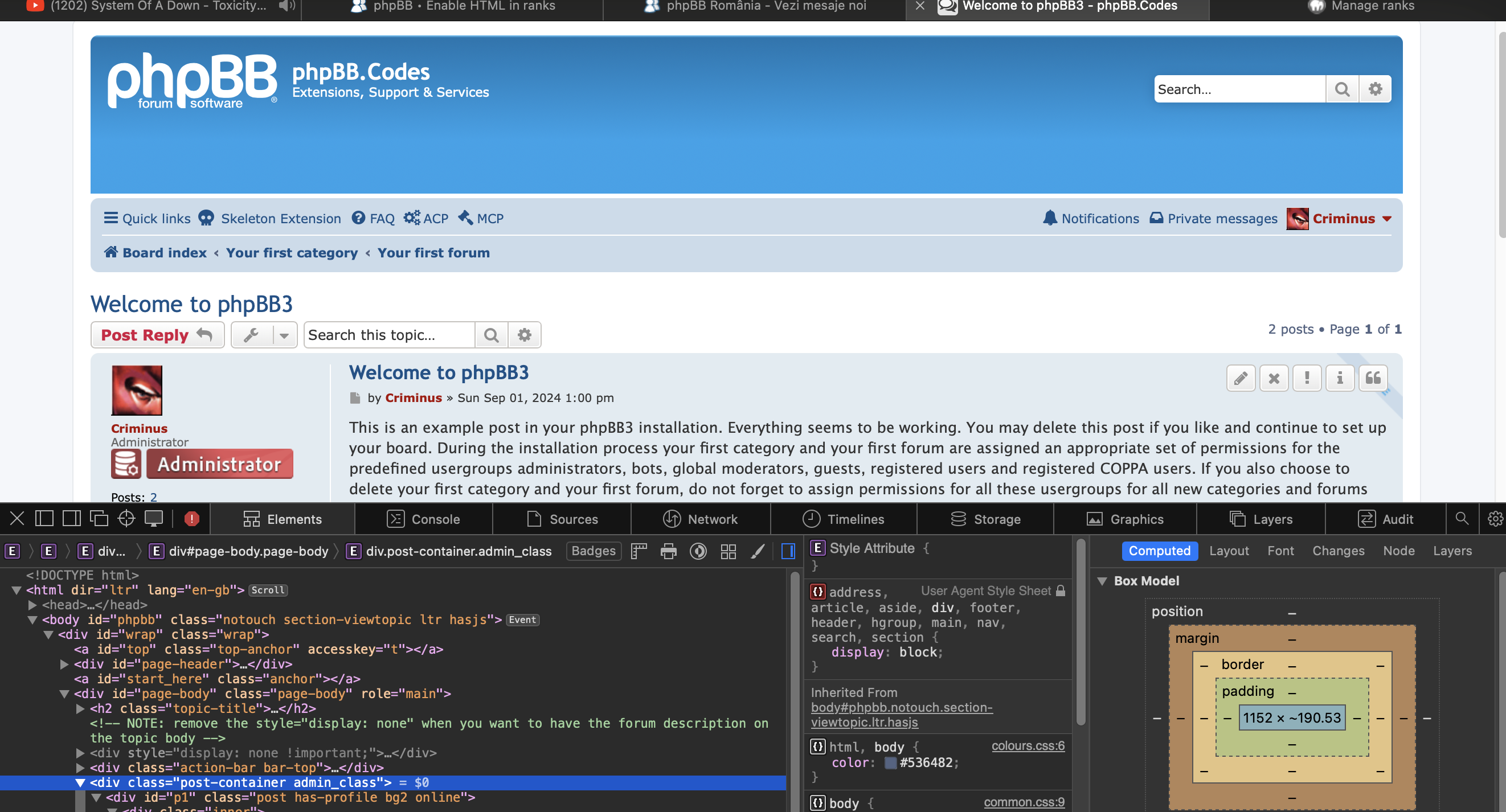Click the report post exclamation icon

coord(1307,378)
